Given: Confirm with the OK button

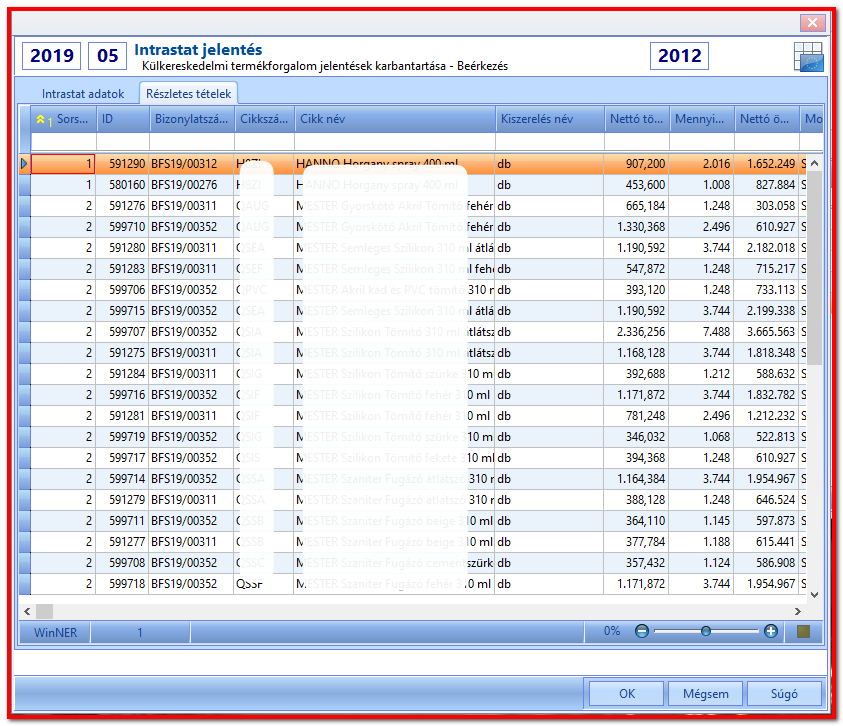Looking at the screenshot, I should [626, 694].
